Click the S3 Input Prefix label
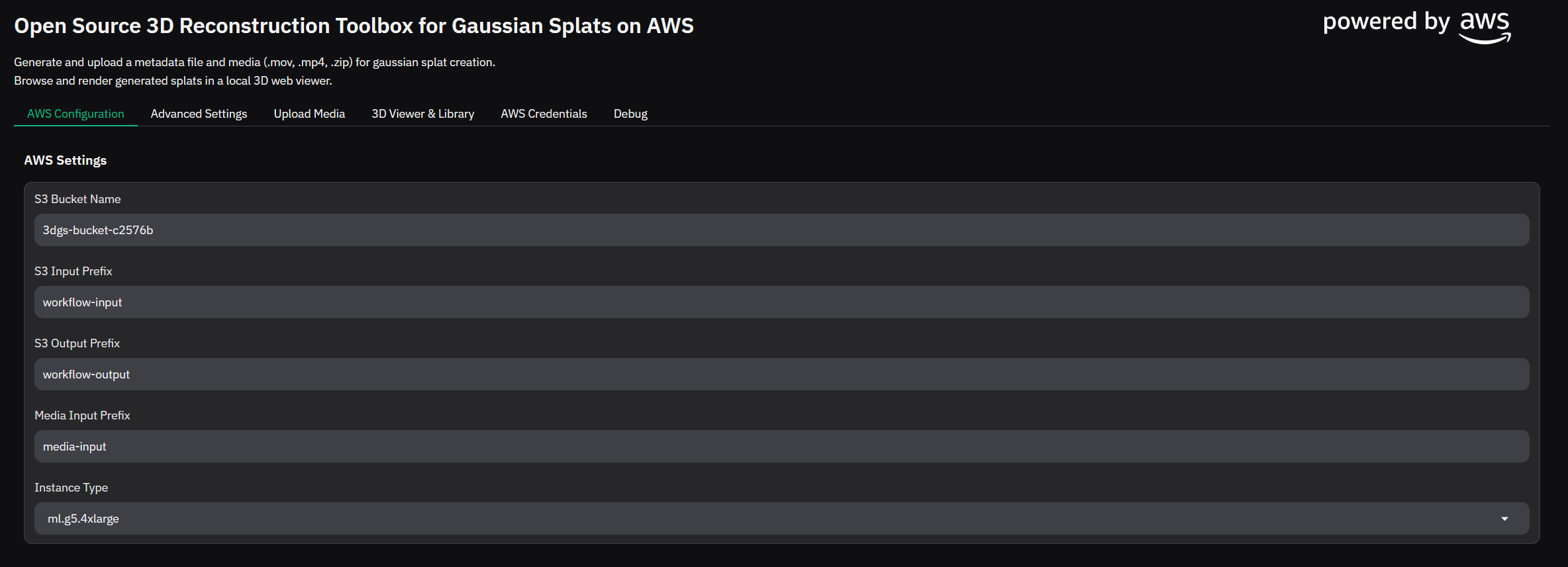 (x=73, y=271)
